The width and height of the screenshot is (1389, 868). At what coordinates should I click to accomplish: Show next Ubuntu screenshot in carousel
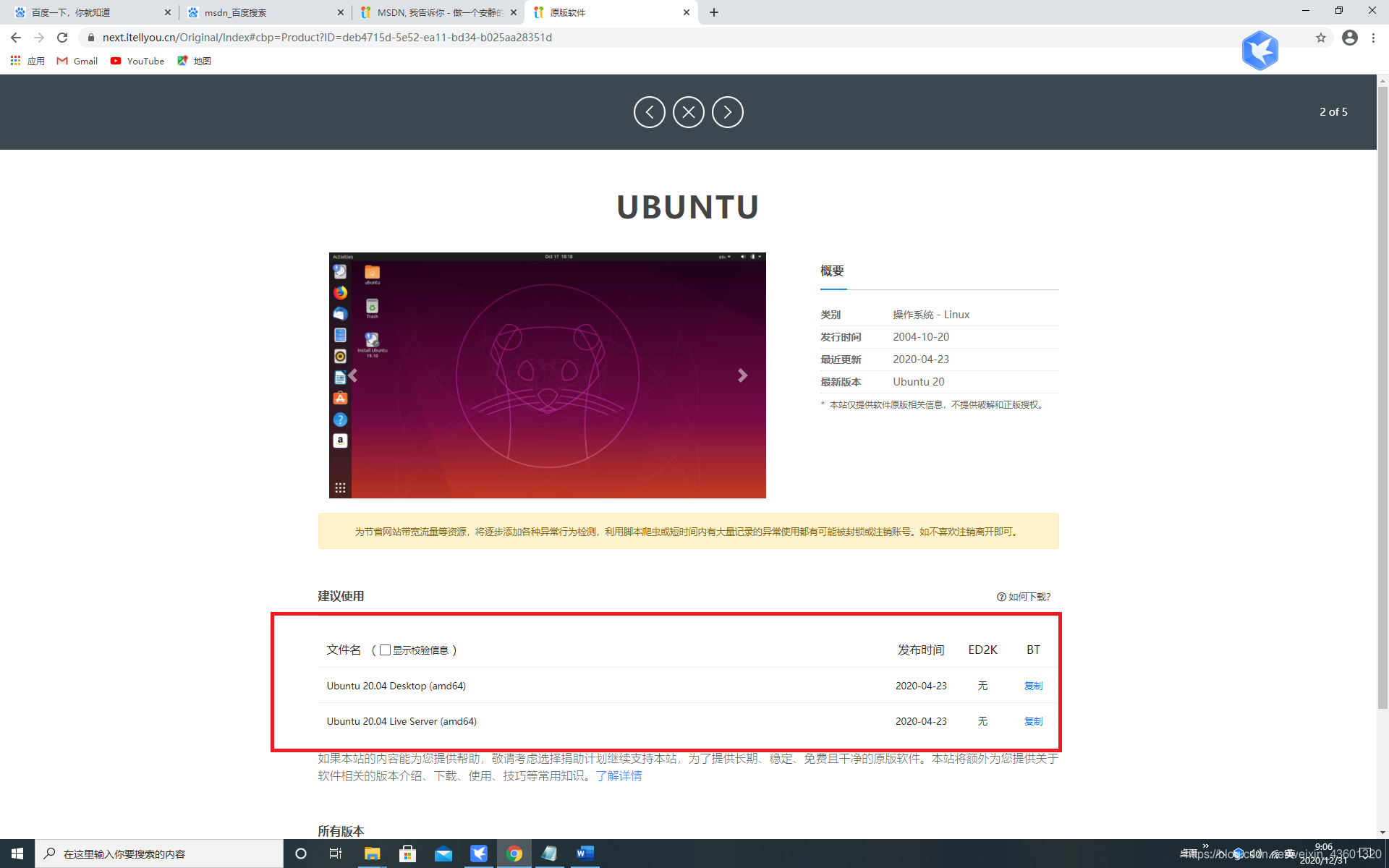[742, 375]
